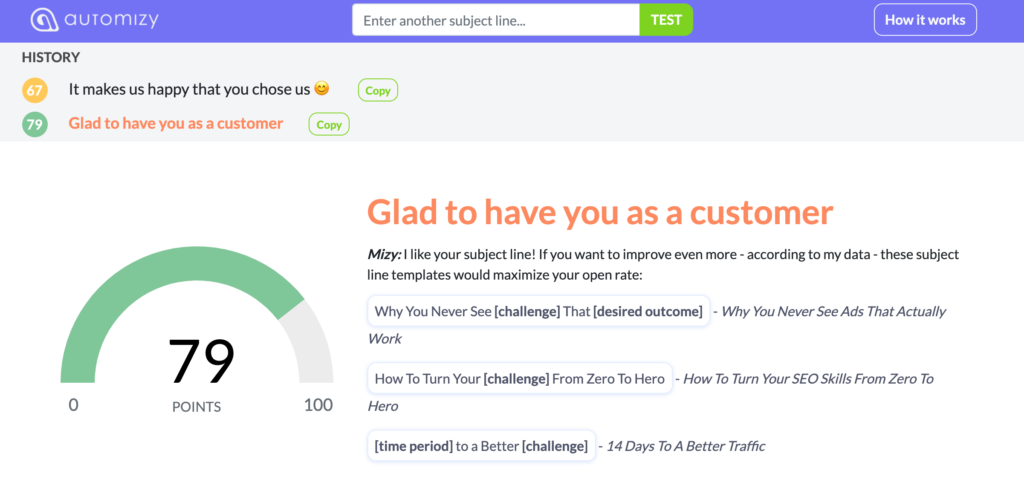Copy the Glad to have you subject line
Viewport: 1024px width, 491px height.
329,125
